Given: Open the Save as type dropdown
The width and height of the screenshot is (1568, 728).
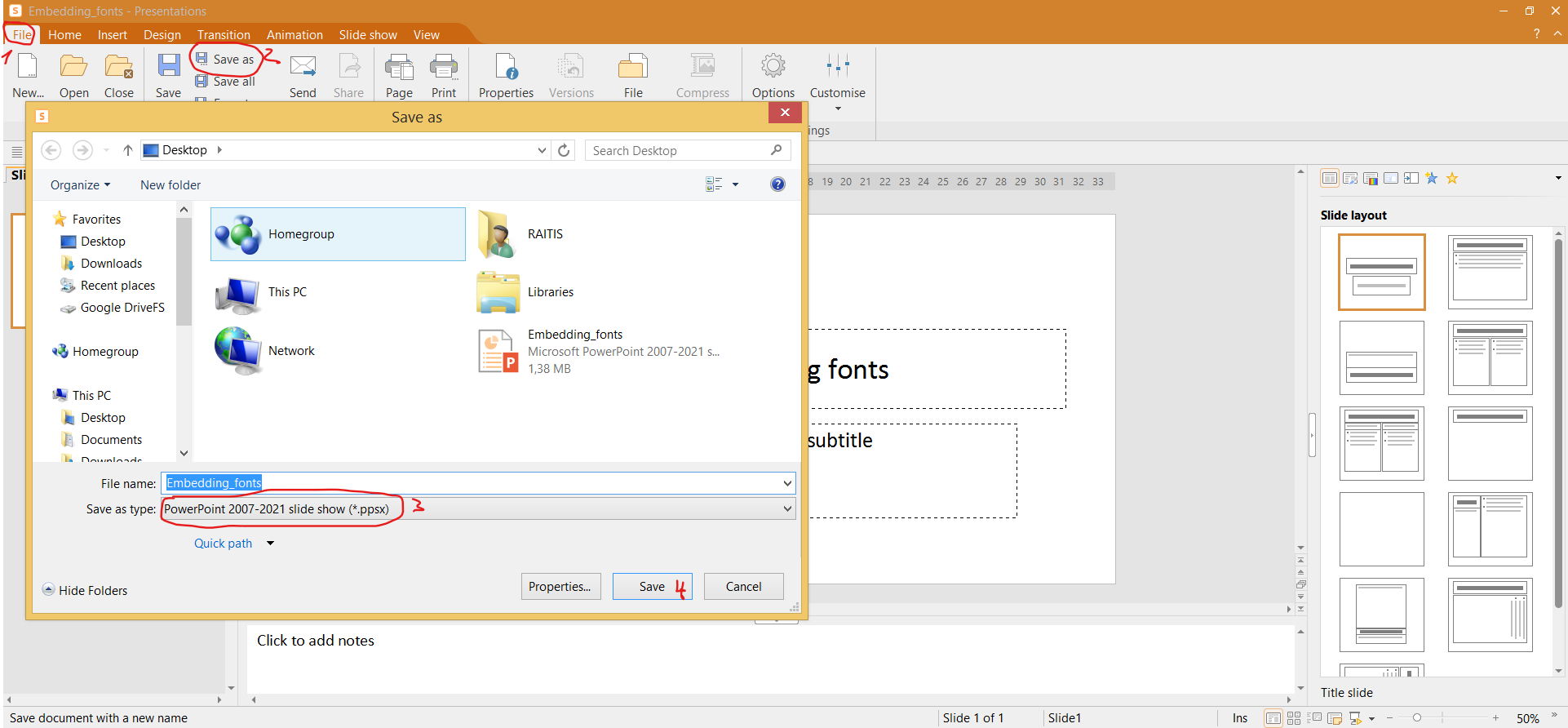Looking at the screenshot, I should tap(786, 508).
